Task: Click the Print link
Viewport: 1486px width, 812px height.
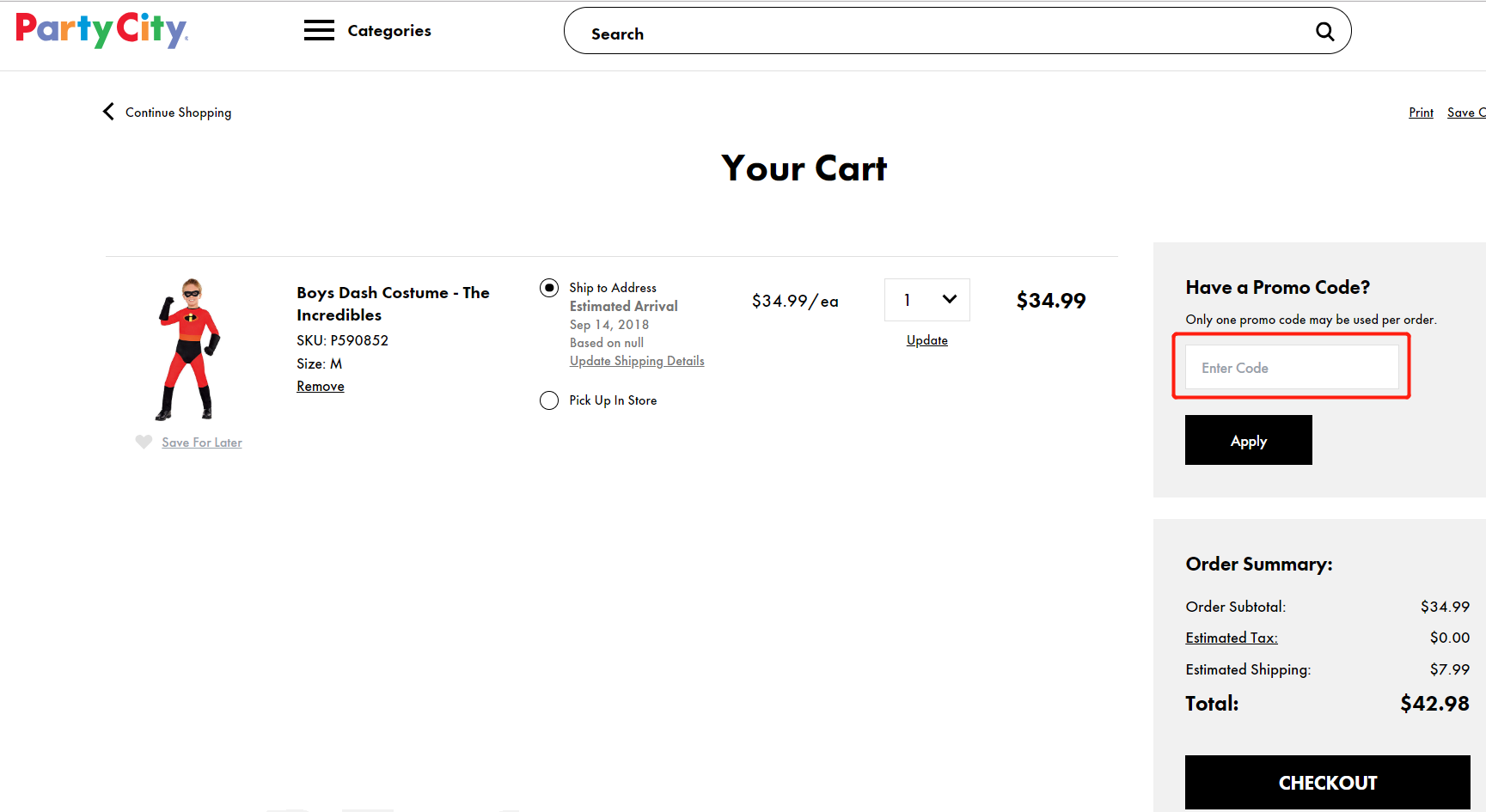Action: pos(1421,113)
